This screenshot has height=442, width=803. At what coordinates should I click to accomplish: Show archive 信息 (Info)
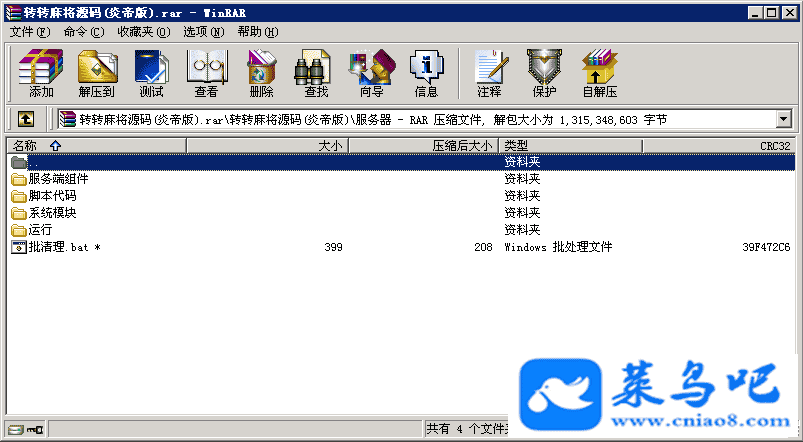(426, 73)
